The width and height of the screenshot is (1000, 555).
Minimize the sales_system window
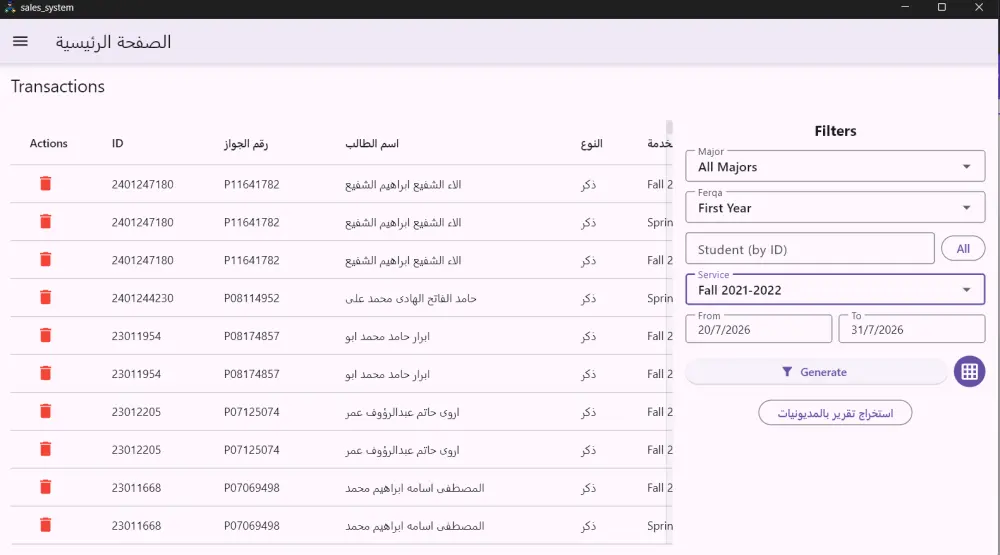point(904,7)
